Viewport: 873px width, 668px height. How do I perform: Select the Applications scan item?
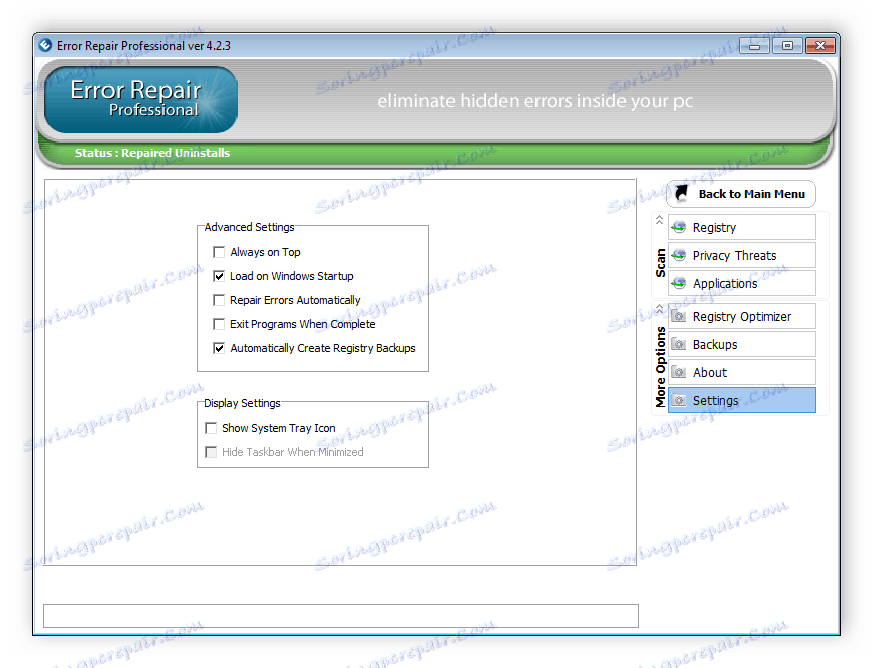coord(742,283)
